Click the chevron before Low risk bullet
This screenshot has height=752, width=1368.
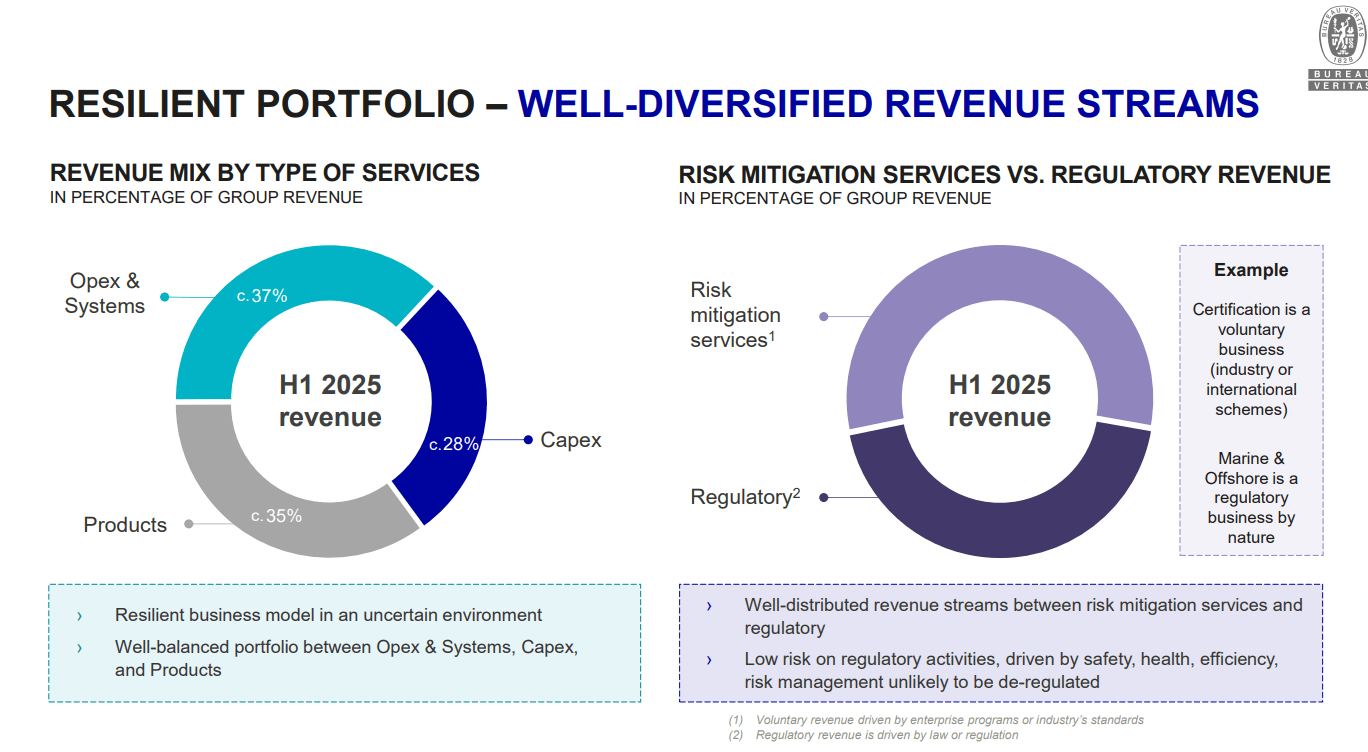tap(710, 660)
